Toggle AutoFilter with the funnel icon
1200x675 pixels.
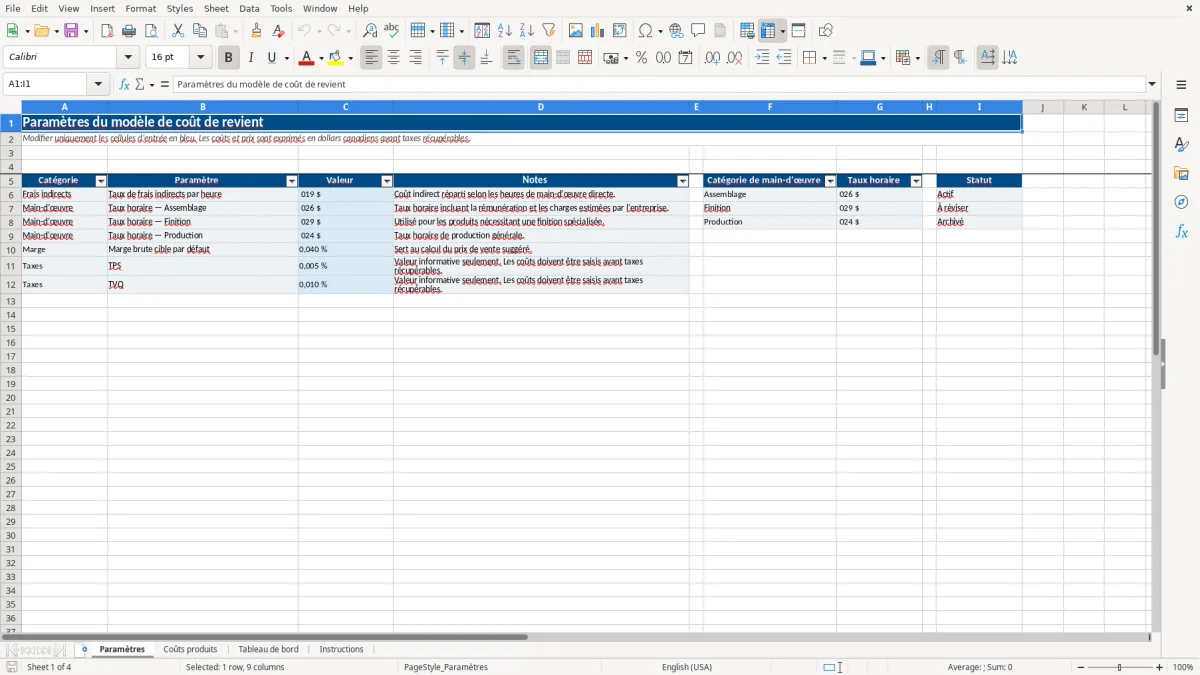pos(548,31)
